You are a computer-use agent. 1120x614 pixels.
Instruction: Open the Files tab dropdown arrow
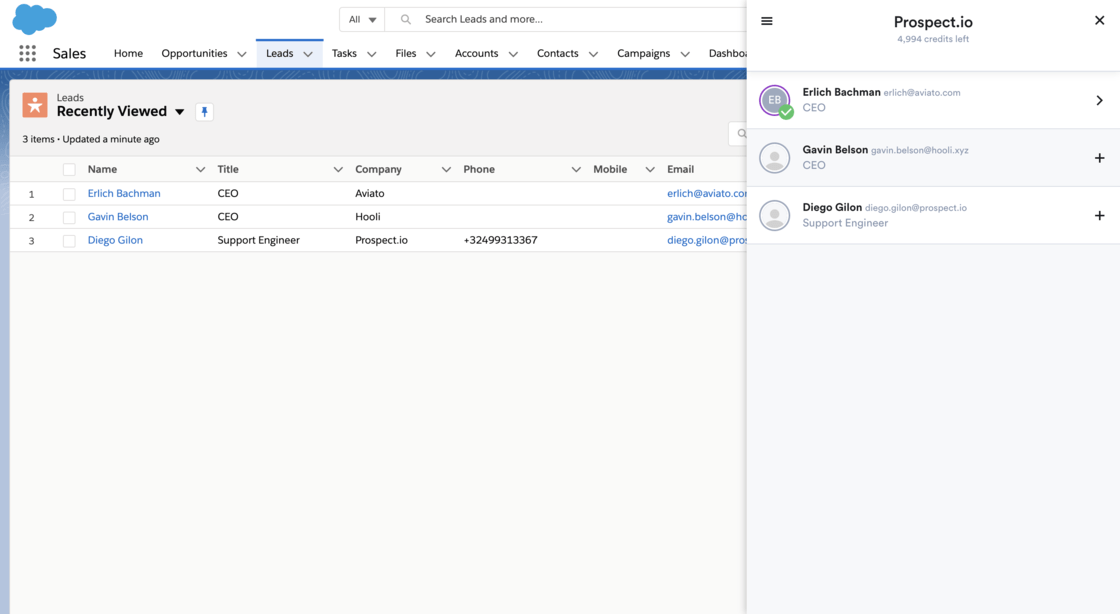pyautogui.click(x=431, y=54)
